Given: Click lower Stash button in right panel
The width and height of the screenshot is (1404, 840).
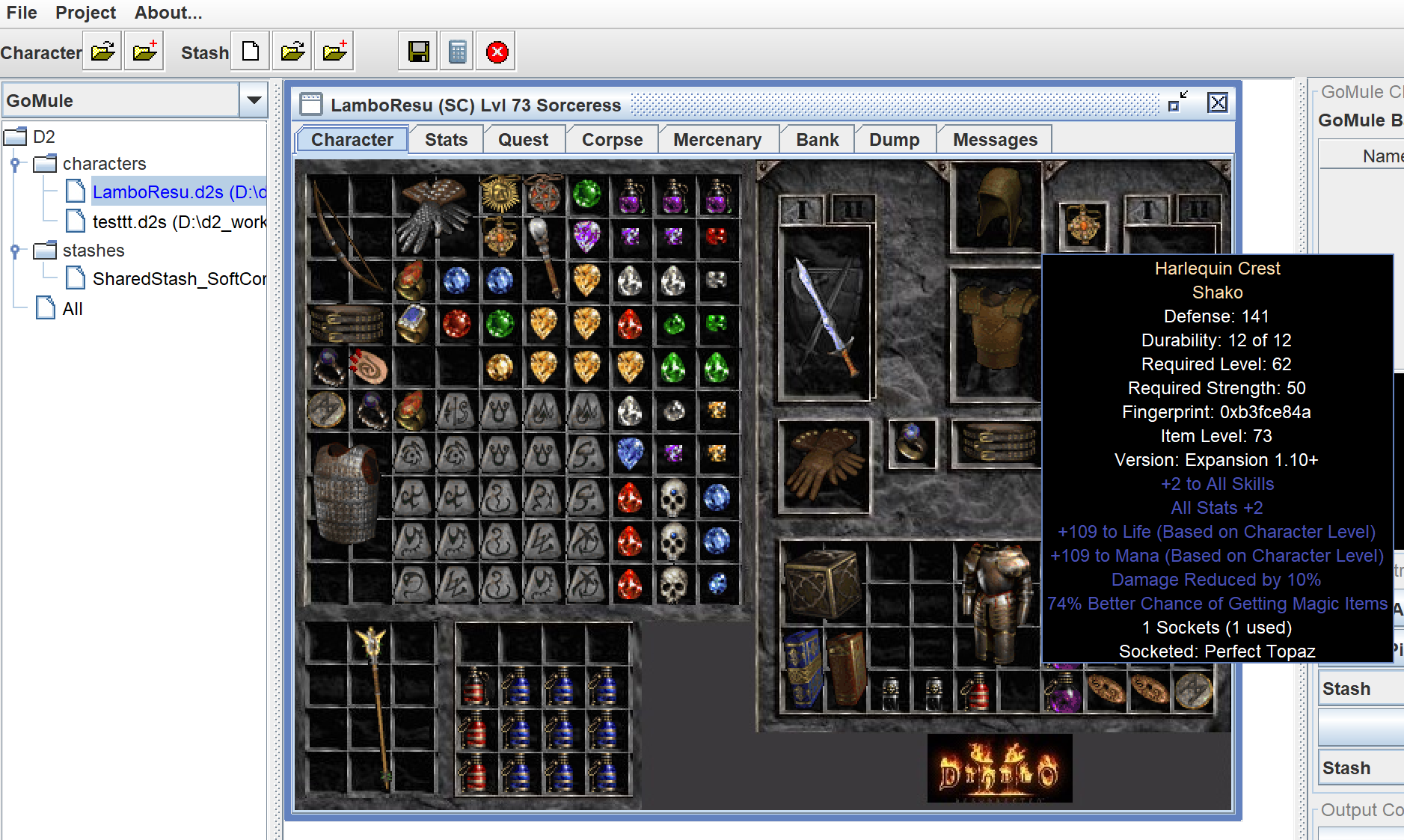Looking at the screenshot, I should click(1361, 768).
